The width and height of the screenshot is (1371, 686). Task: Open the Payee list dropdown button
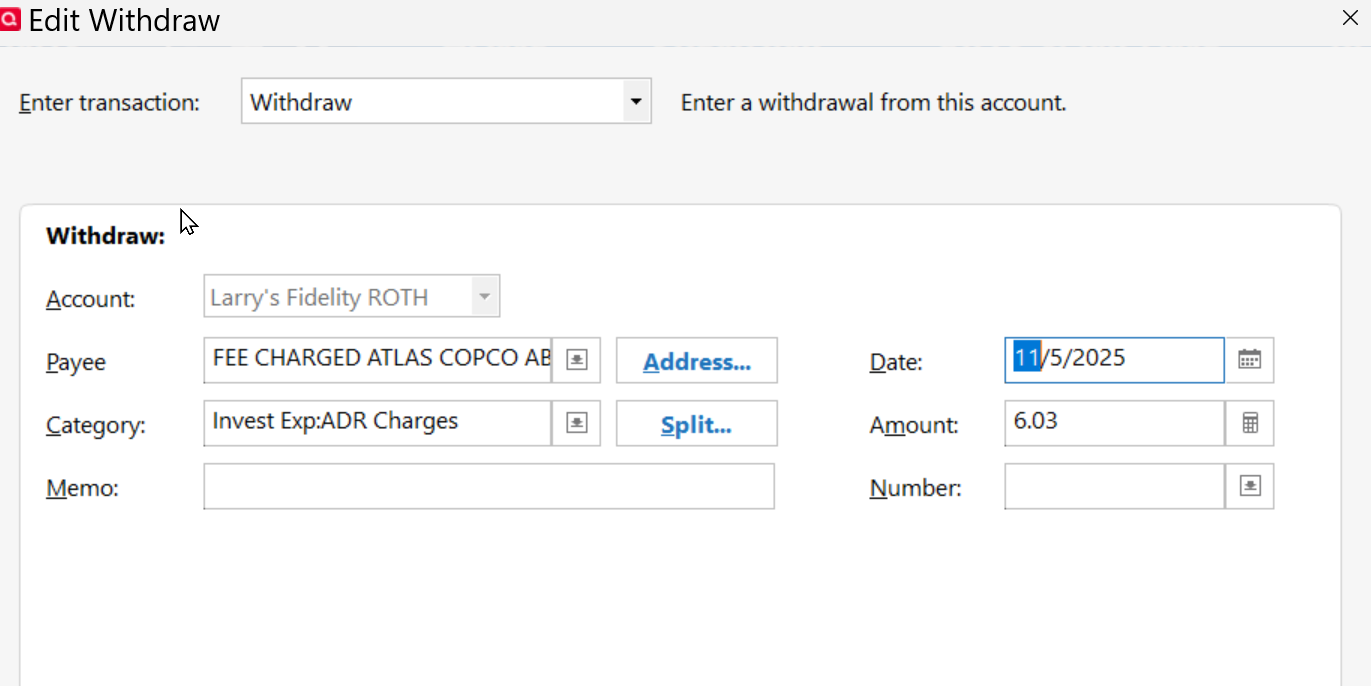click(576, 360)
